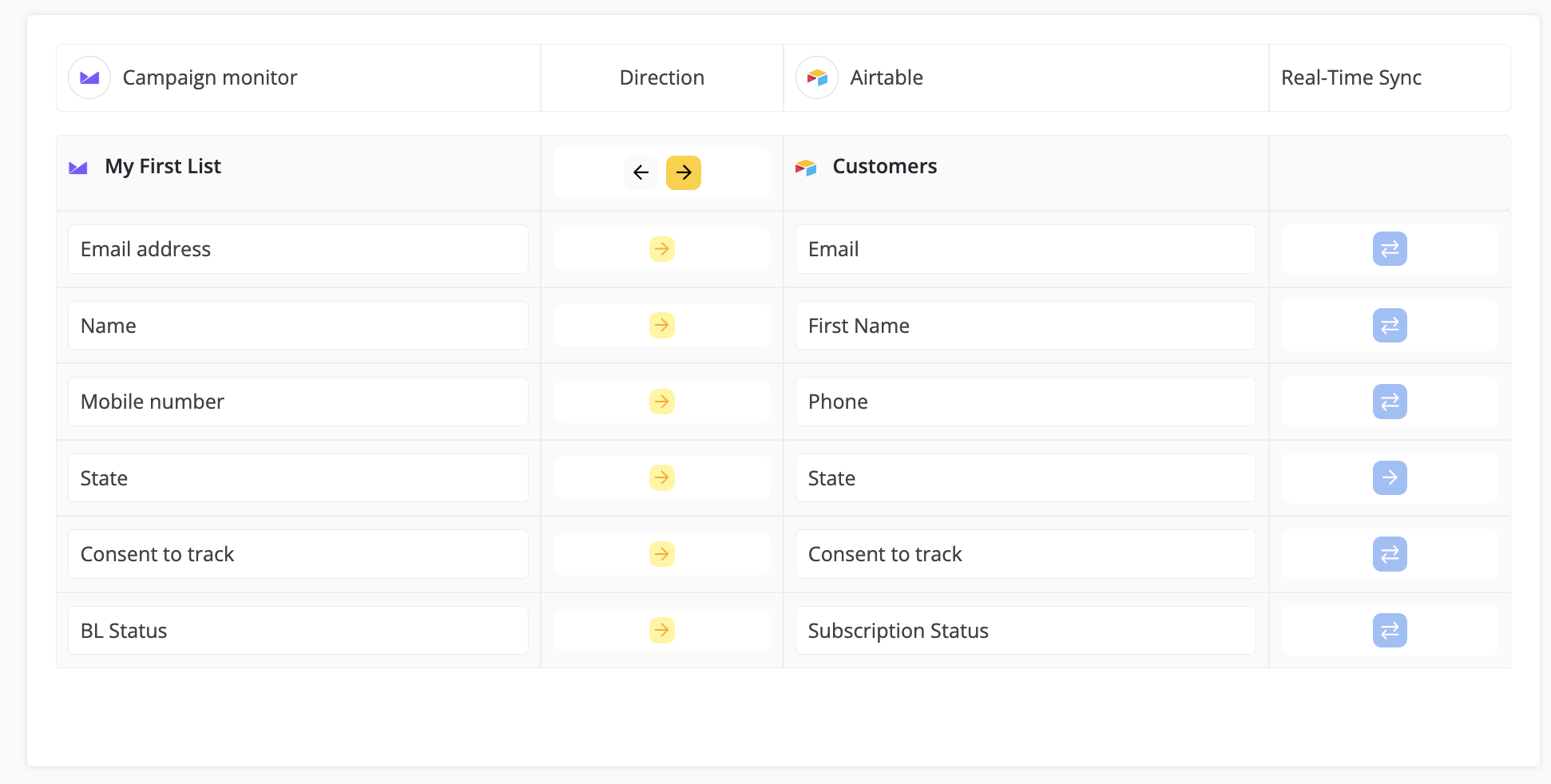Toggle real-time sync for First Name row
This screenshot has width=1551, height=784.
pyautogui.click(x=1390, y=325)
